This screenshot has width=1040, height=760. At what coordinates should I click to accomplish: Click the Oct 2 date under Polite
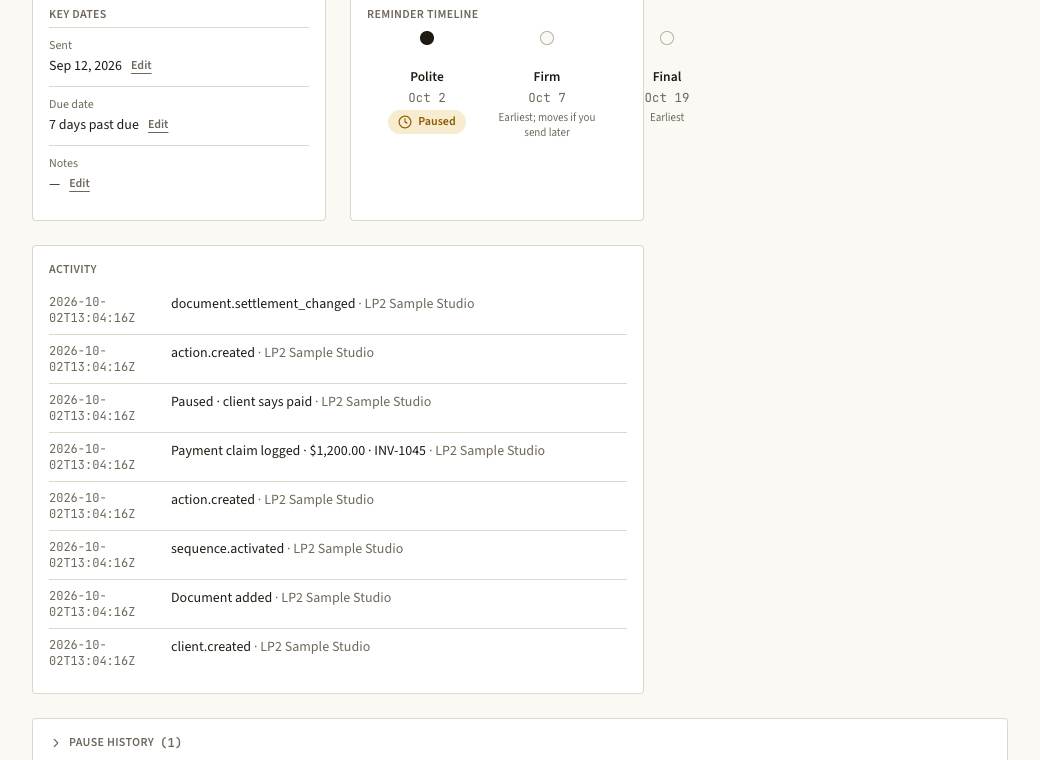(x=426, y=98)
